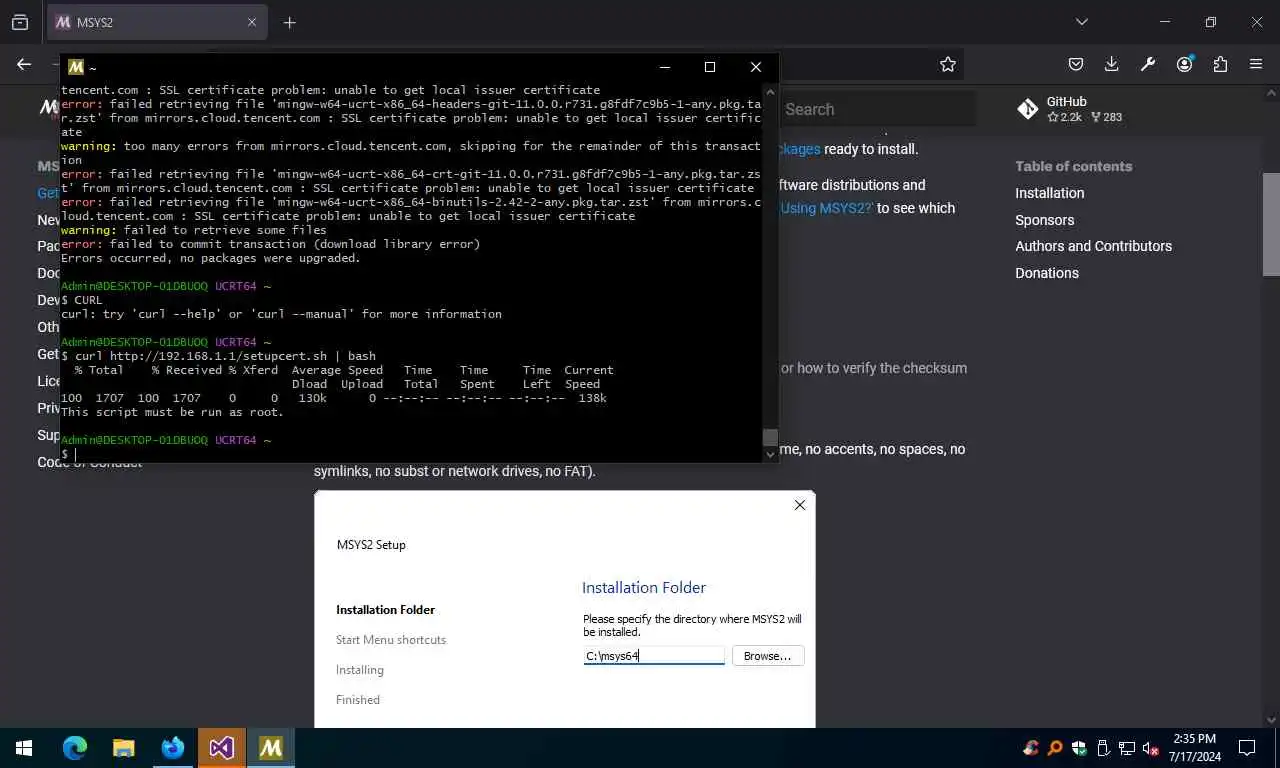
Task: Open the Windows Start menu
Action: point(24,748)
